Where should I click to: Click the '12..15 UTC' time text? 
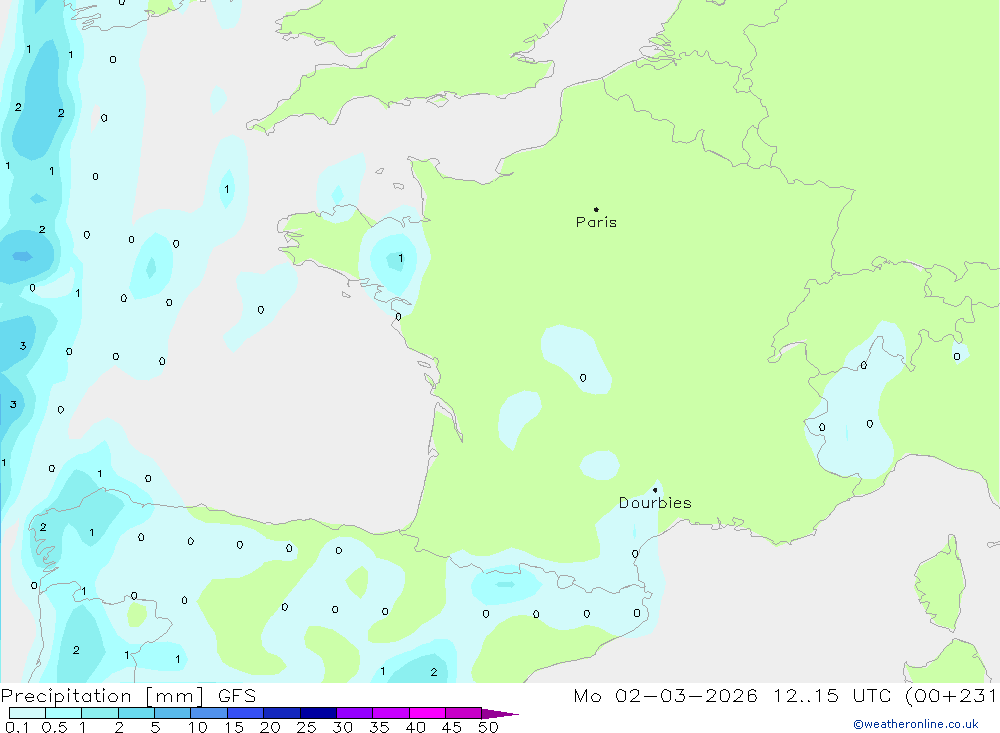click(x=832, y=696)
